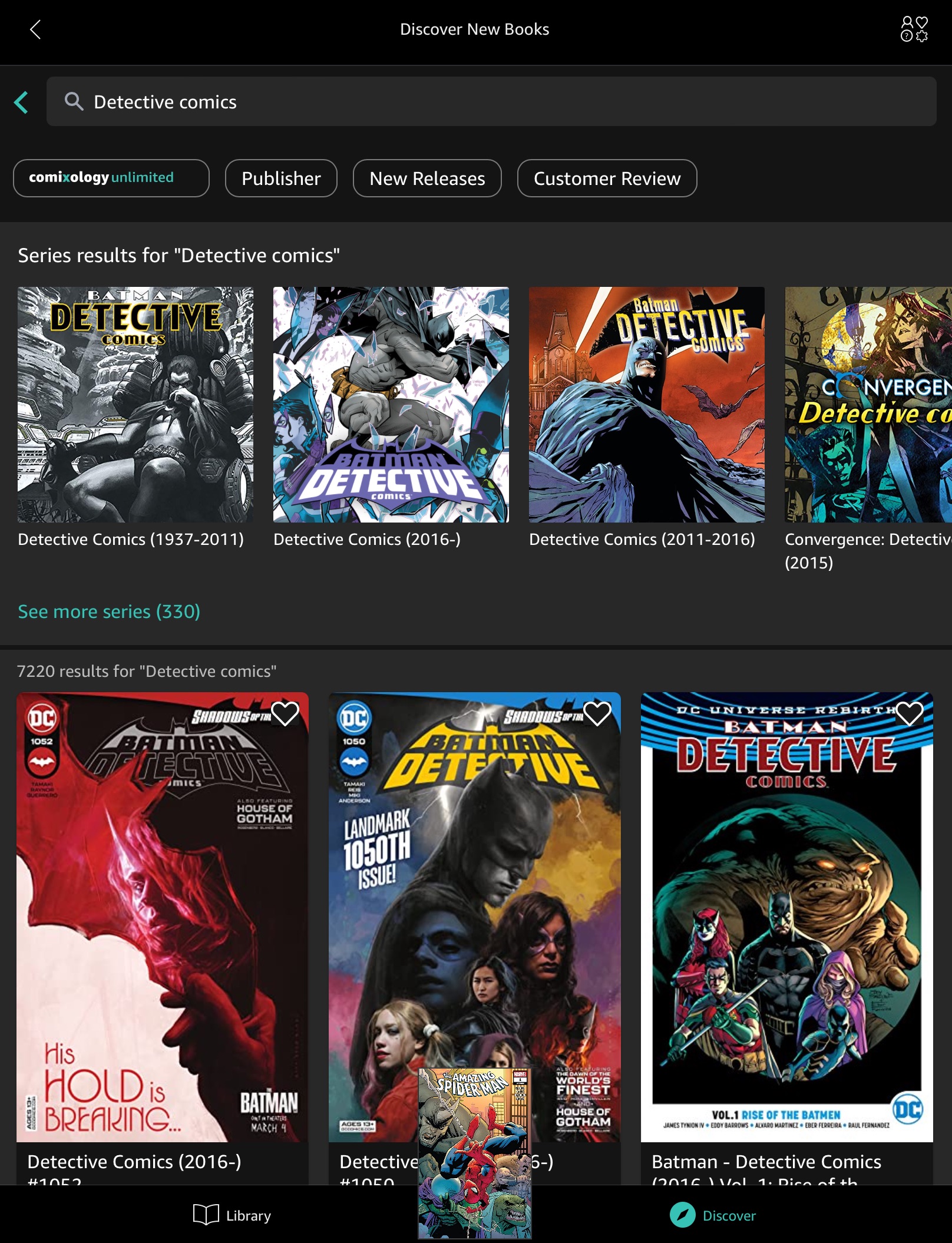Open the Customer Review filter
Viewport: 952px width, 1243px height.
pos(607,178)
